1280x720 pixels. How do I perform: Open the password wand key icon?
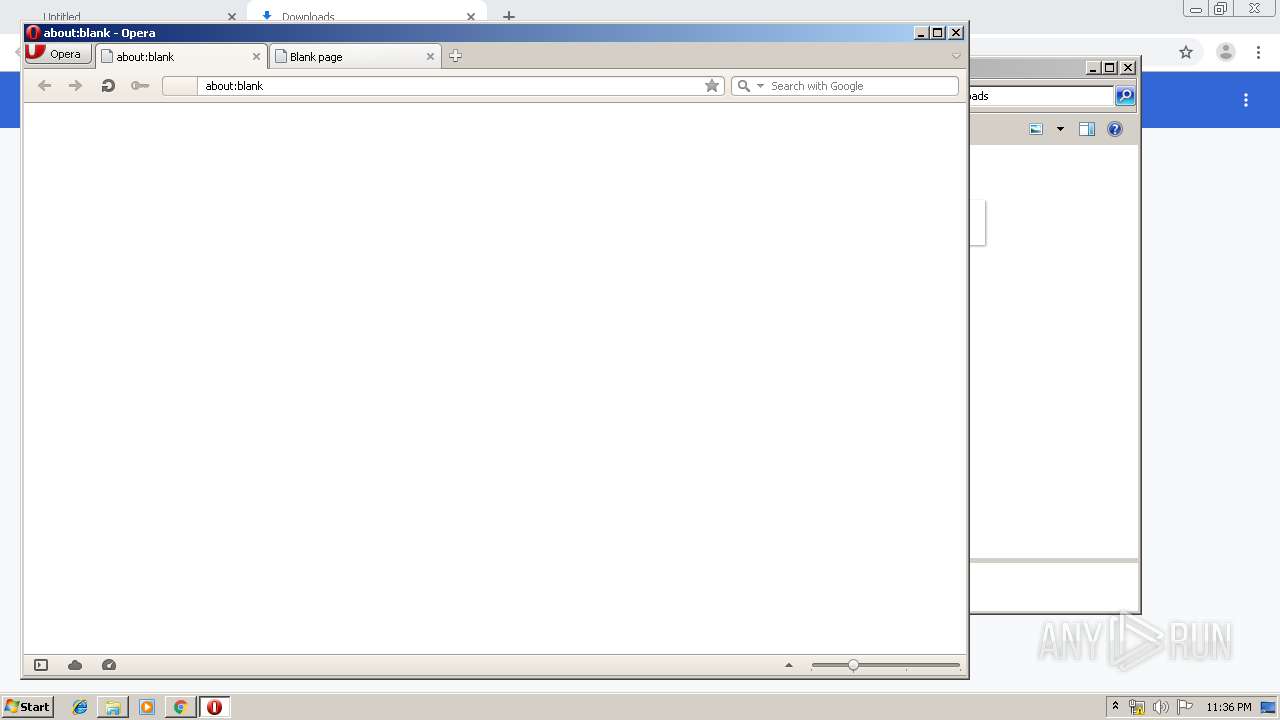(140, 86)
